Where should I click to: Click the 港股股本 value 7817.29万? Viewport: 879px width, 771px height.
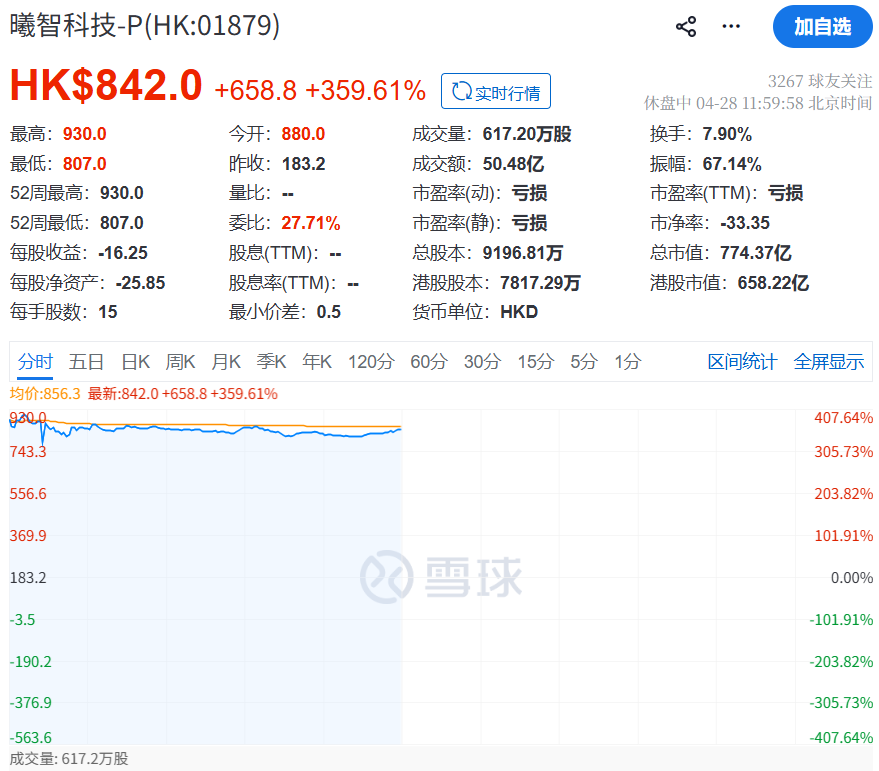coord(540,283)
